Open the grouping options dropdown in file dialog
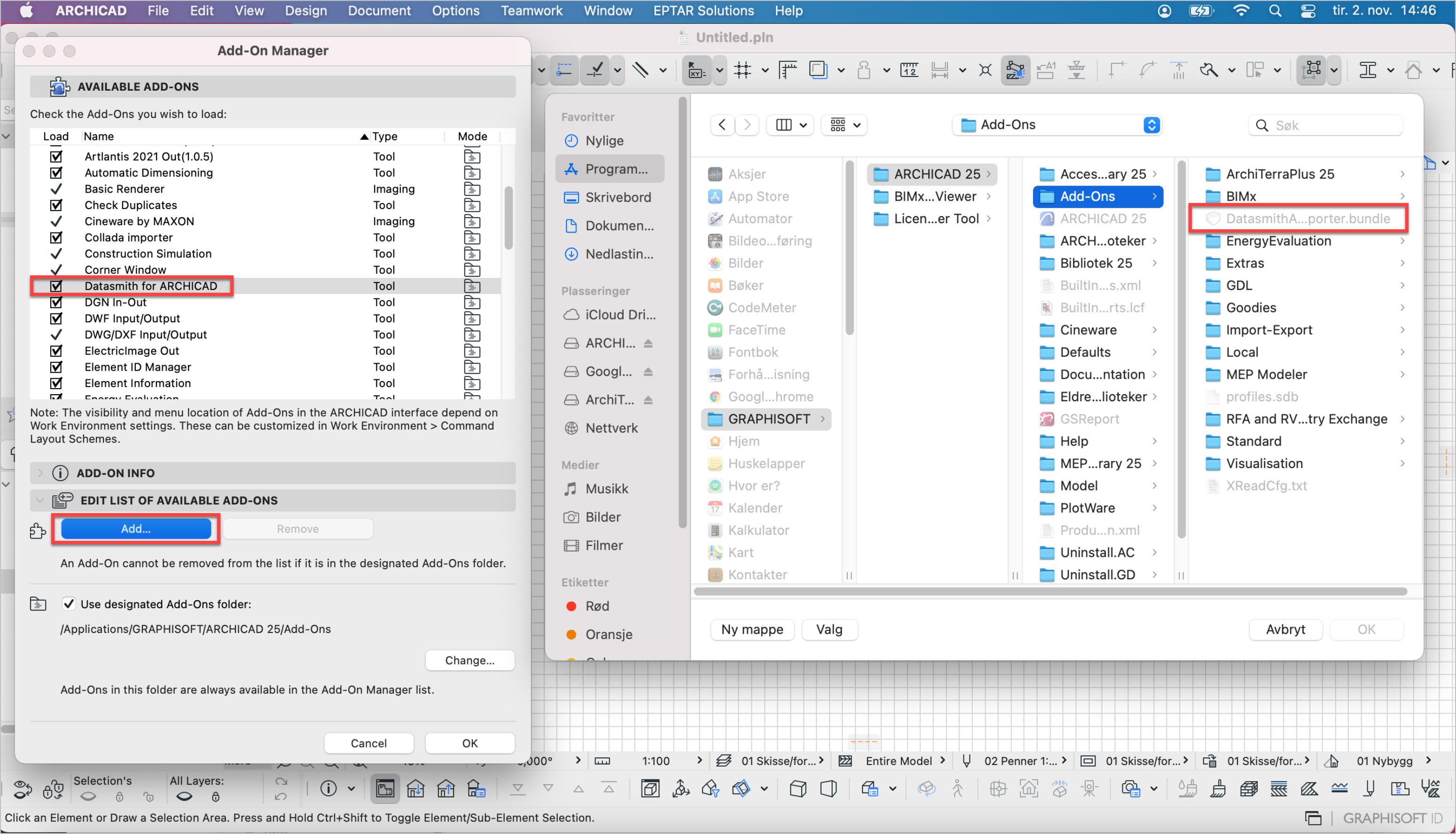This screenshot has height=834, width=1456. tap(845, 125)
